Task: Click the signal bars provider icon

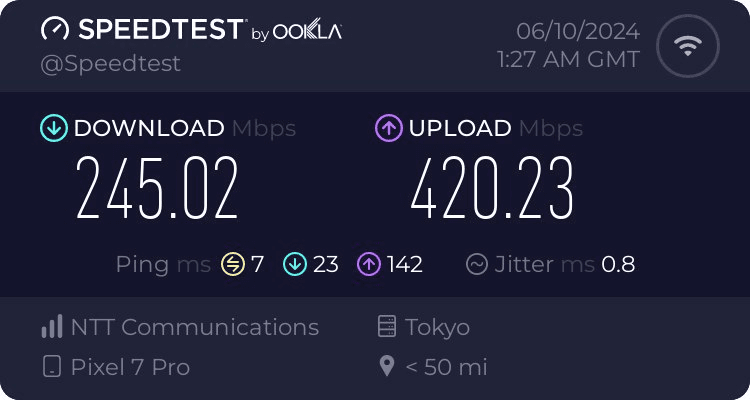Action: (x=52, y=327)
